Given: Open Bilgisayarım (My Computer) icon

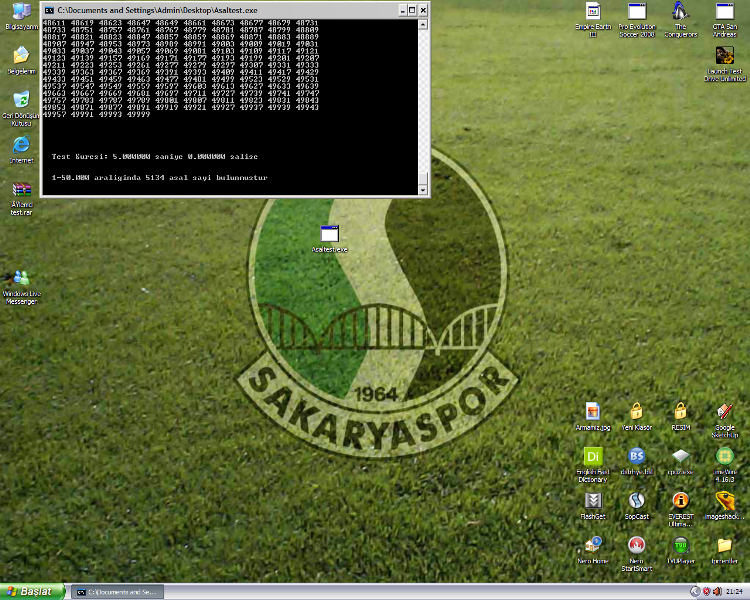Looking at the screenshot, I should click(22, 17).
